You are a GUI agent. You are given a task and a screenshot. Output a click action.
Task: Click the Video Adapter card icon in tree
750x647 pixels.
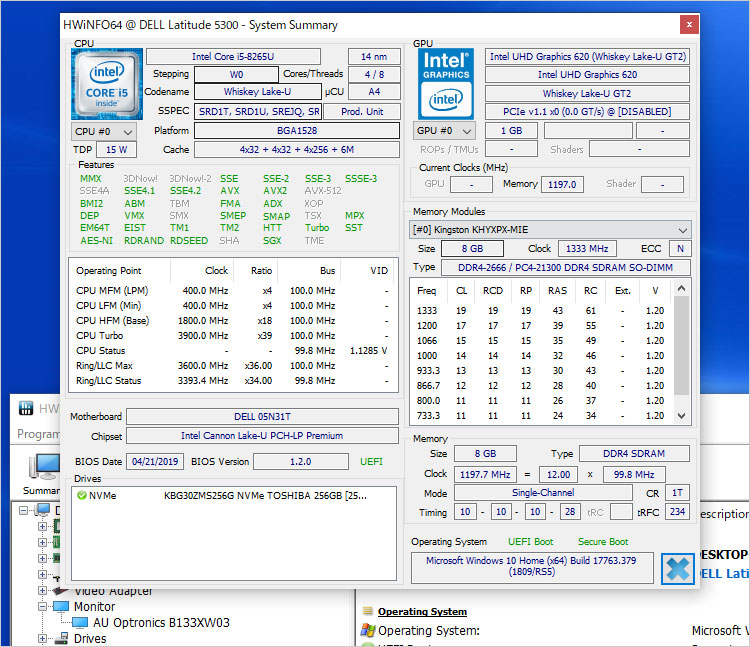(61, 591)
